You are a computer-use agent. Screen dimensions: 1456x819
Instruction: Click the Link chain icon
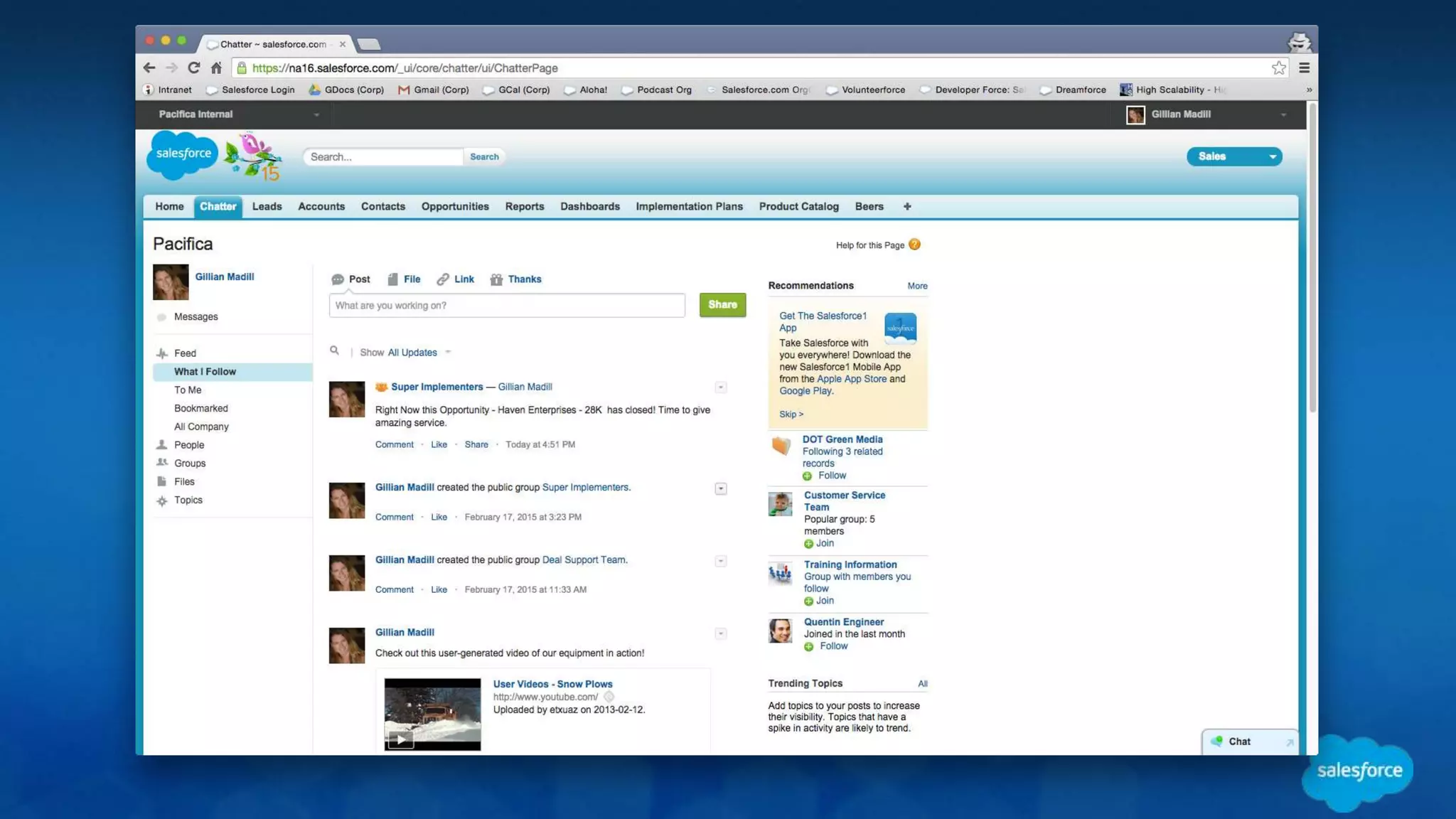click(x=443, y=279)
